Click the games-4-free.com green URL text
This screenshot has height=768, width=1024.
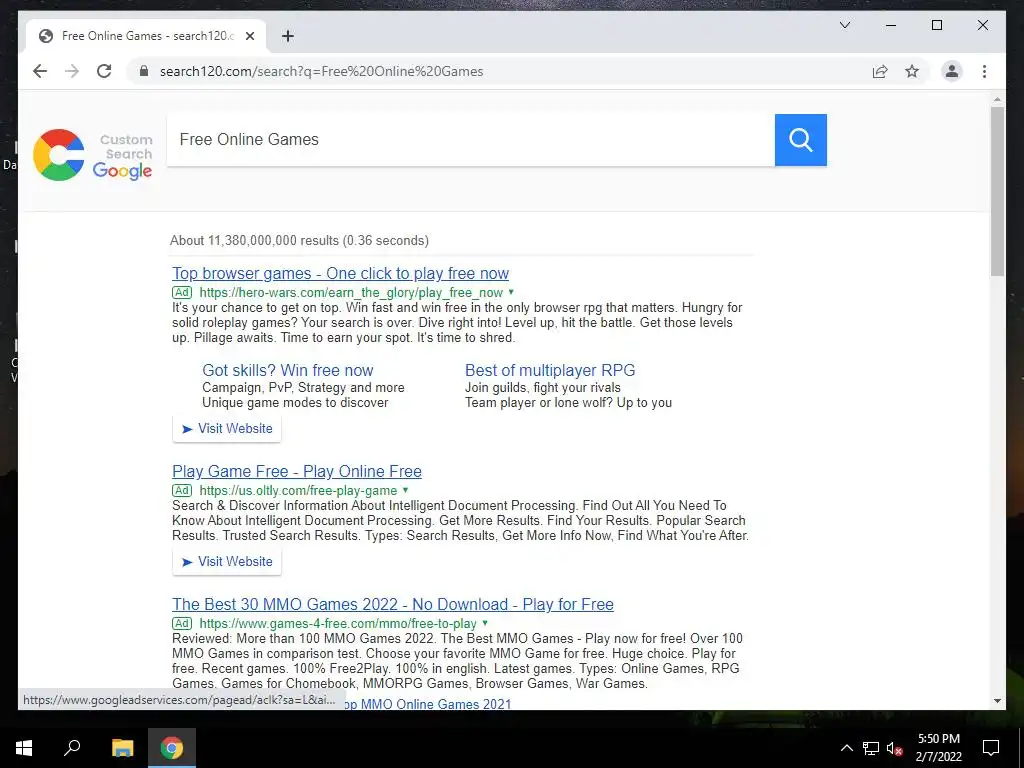[338, 624]
